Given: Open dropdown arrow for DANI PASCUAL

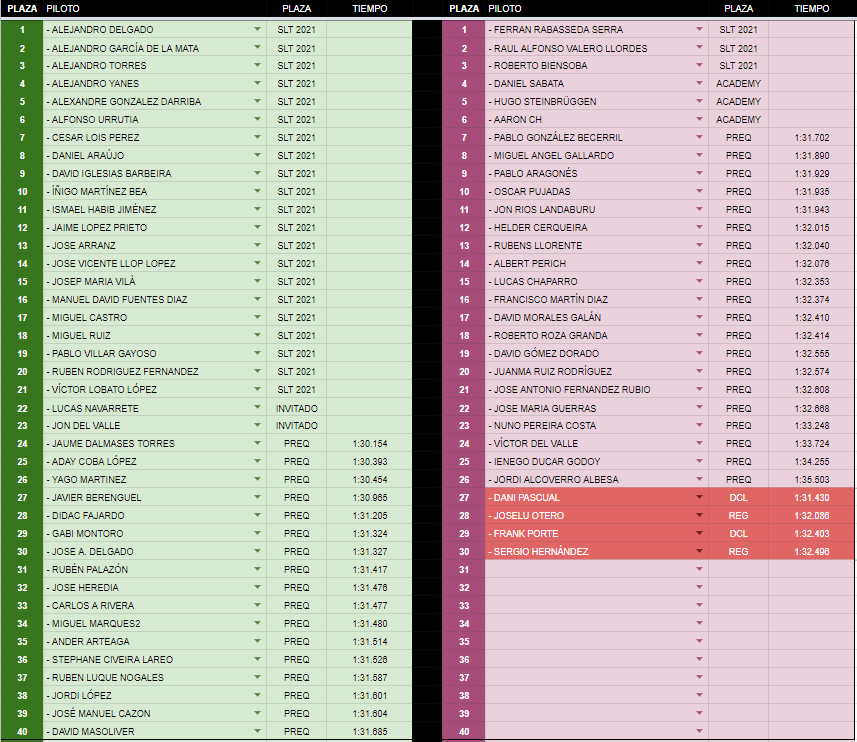Looking at the screenshot, I should 699,497.
